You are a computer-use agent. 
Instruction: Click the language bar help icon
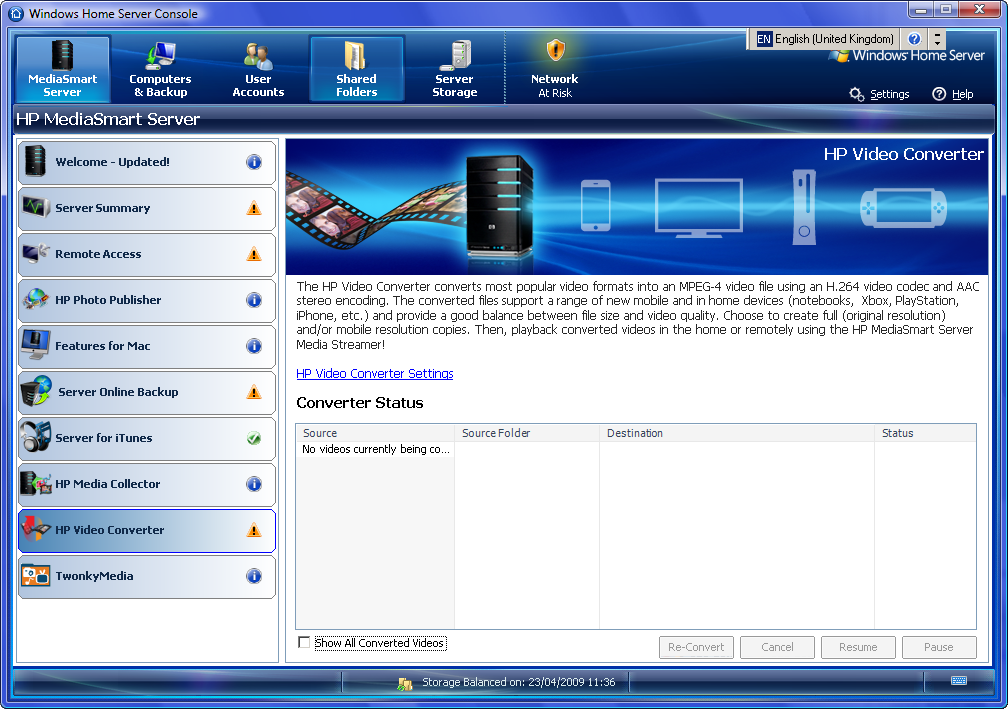[x=914, y=39]
